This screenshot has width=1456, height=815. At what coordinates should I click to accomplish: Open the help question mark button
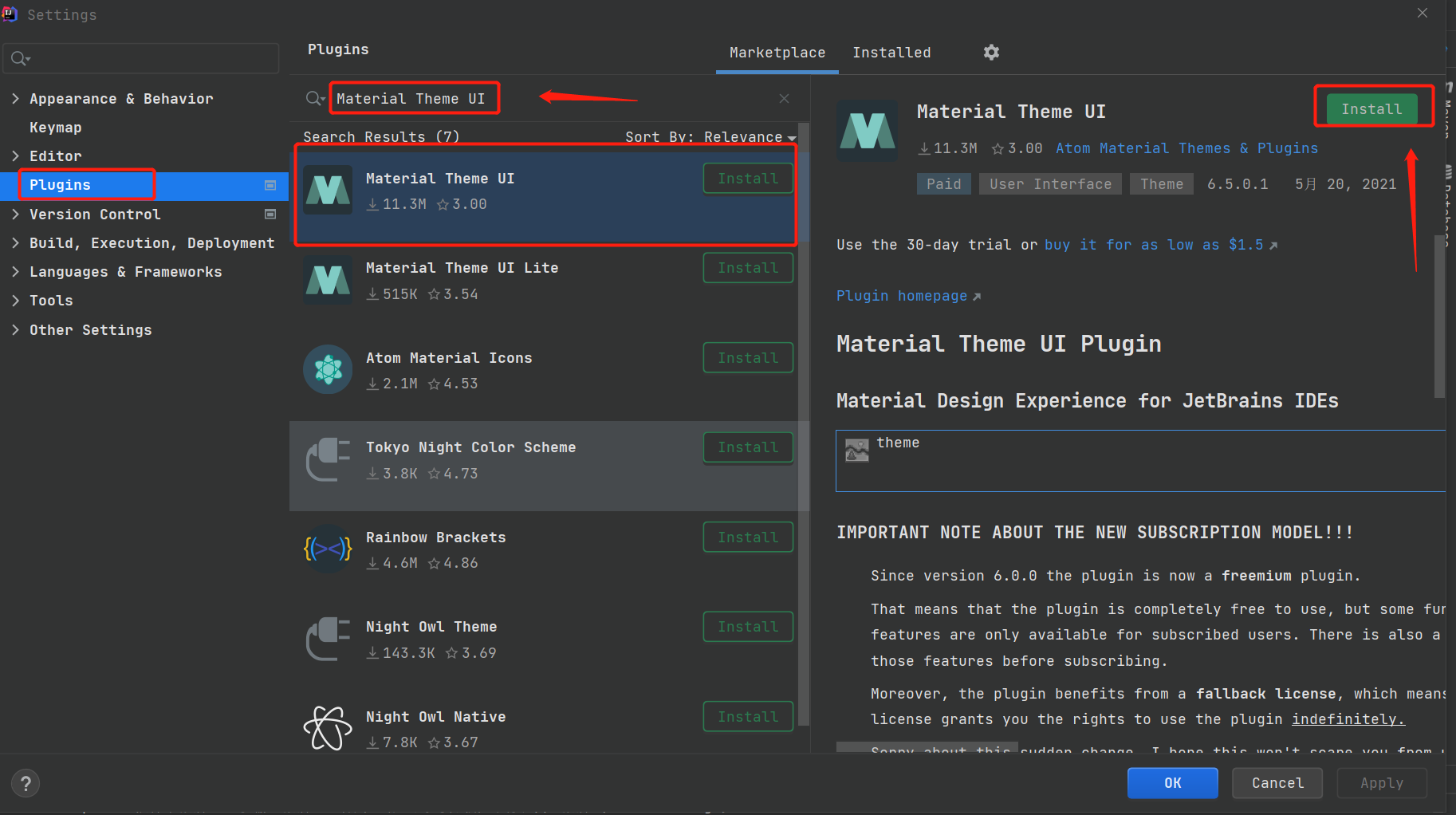(x=26, y=783)
